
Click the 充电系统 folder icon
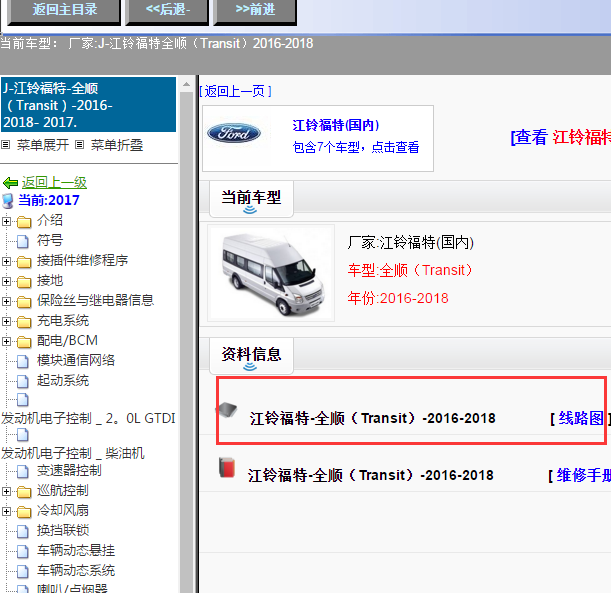(24, 322)
